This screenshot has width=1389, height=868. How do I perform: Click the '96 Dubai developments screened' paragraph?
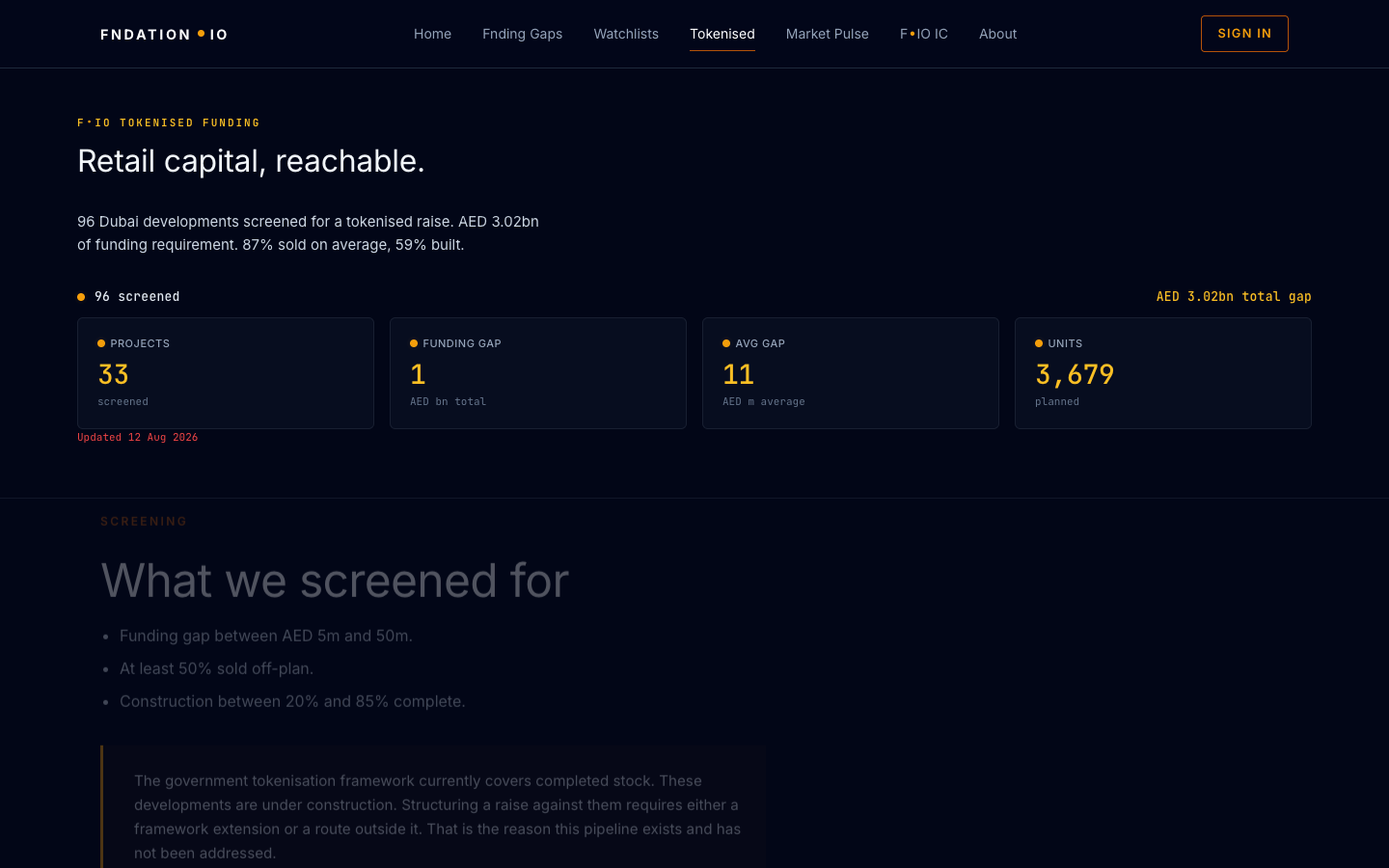(308, 233)
